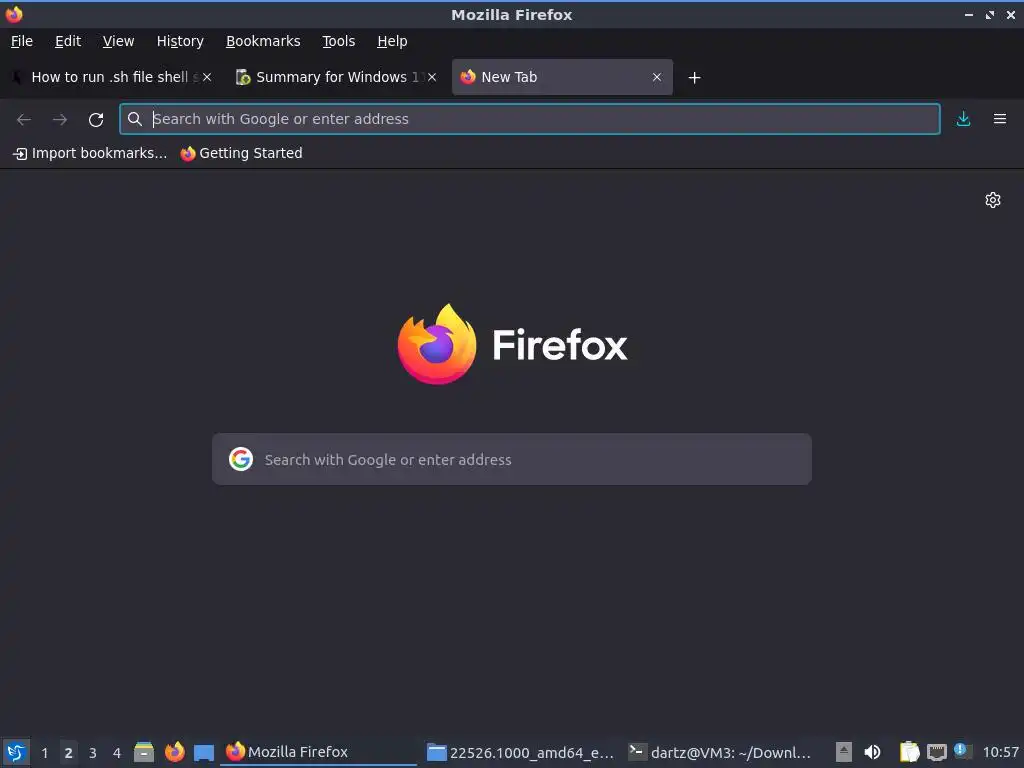Viewport: 1024px width, 768px height.
Task: Close the New Tab tab
Action: (657, 77)
